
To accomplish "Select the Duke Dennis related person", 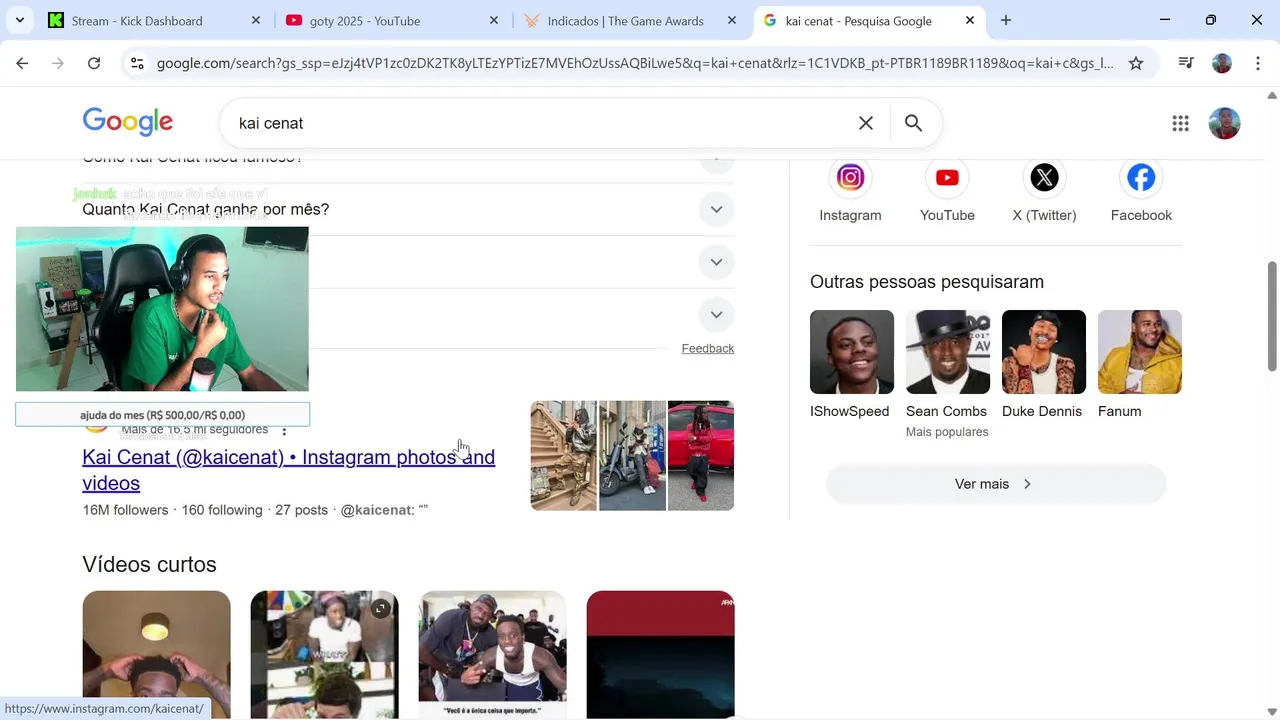I will point(1044,365).
